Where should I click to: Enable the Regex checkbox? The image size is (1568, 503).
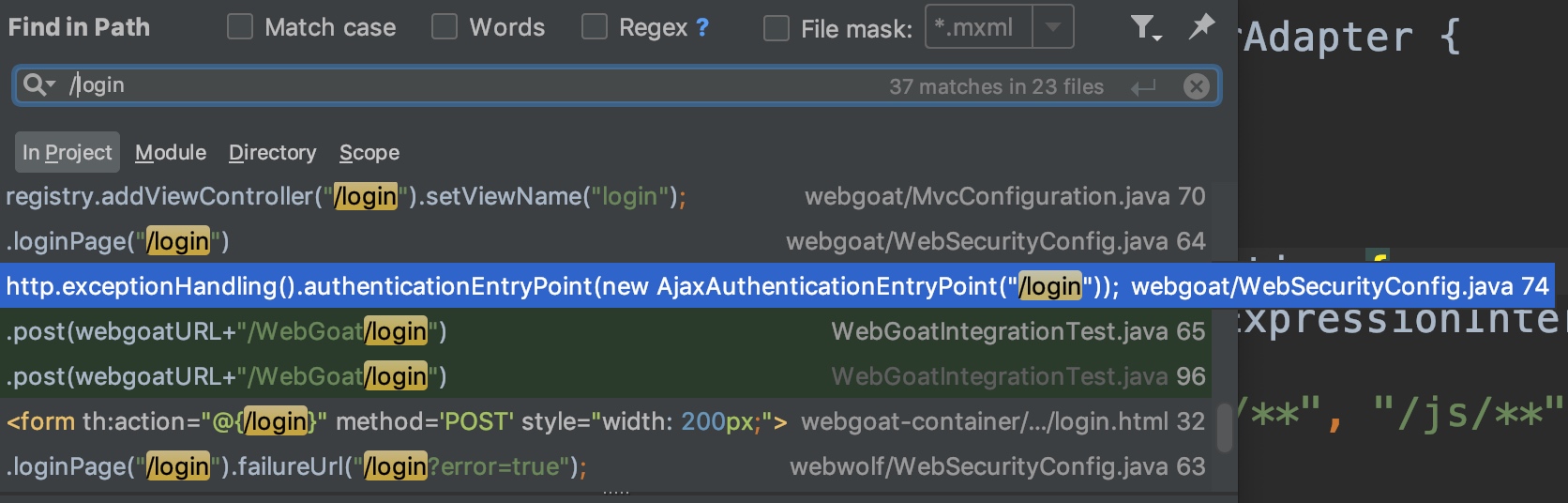(x=595, y=26)
